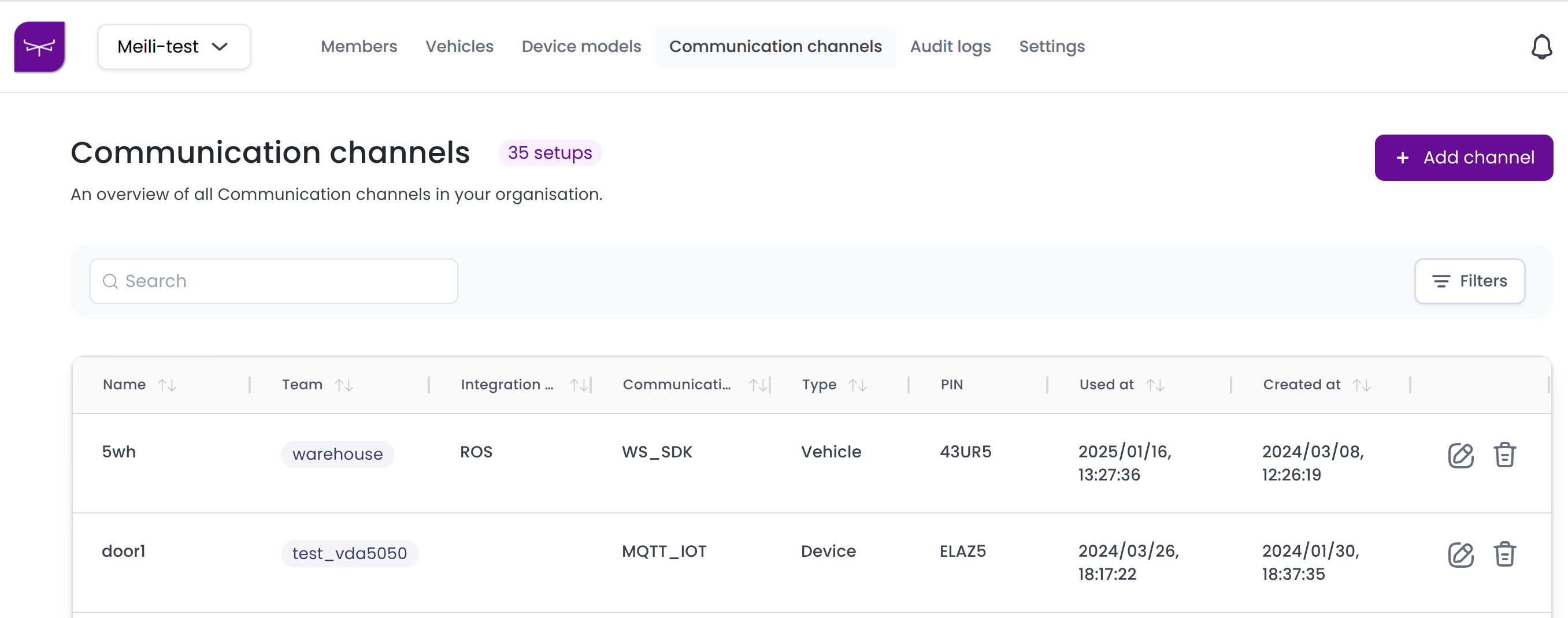Click the search magnifier icon
The width and height of the screenshot is (1568, 618).
(x=110, y=281)
